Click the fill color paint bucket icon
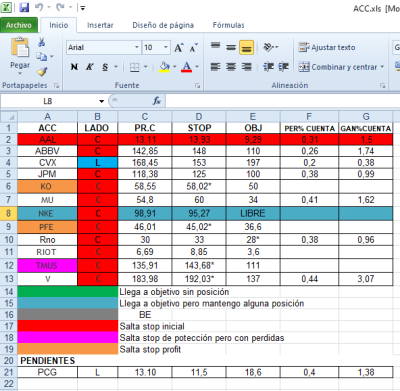 tap(164, 67)
